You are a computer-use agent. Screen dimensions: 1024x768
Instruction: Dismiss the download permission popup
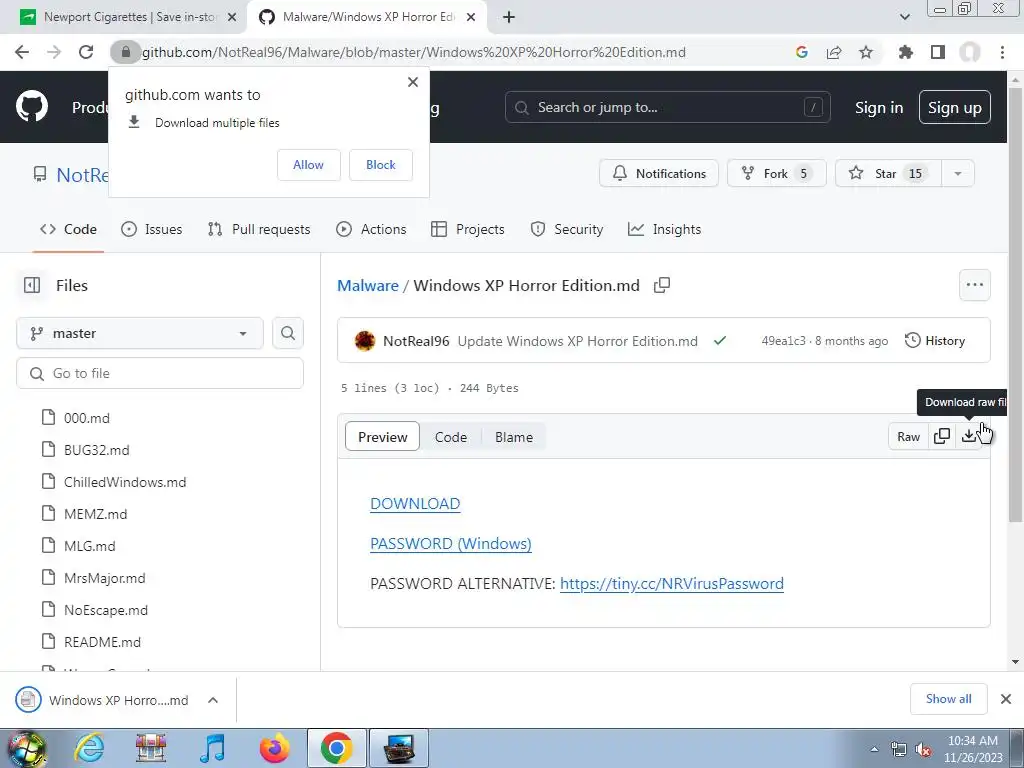(x=413, y=82)
